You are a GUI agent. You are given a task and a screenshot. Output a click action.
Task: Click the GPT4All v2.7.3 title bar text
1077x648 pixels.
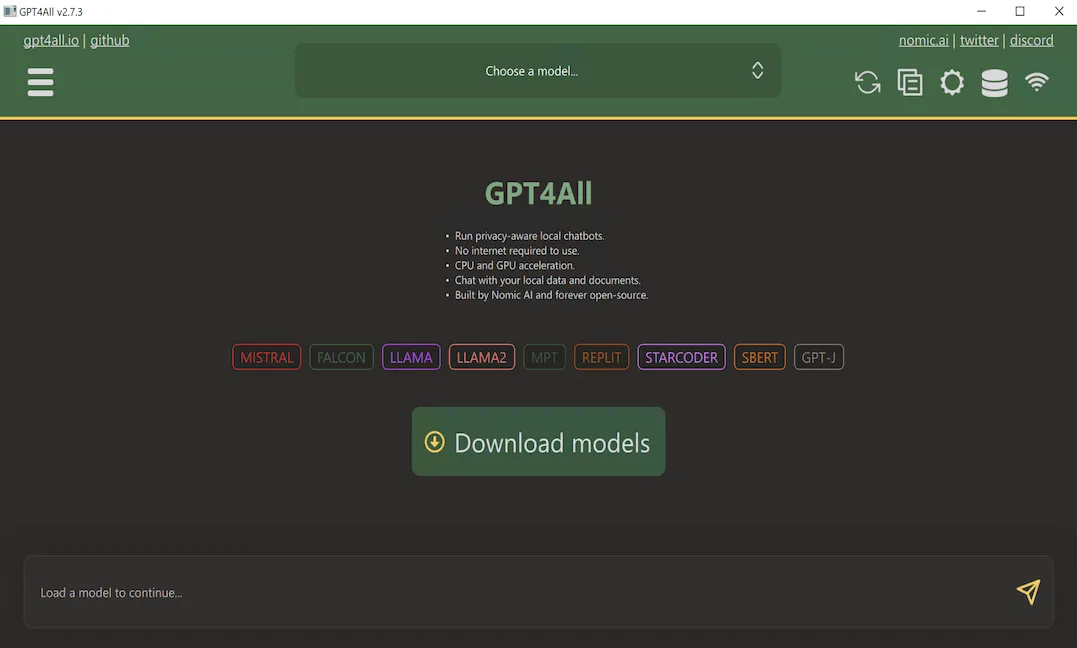[51, 12]
